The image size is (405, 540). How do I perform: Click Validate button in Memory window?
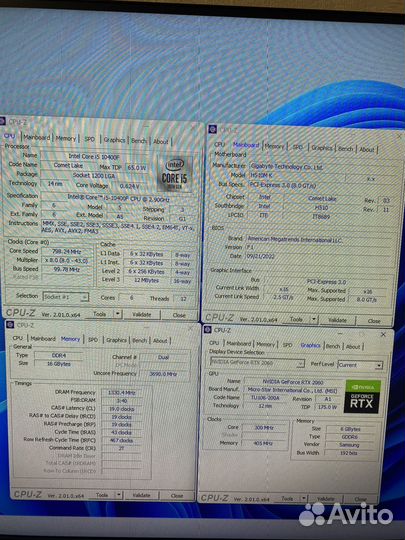142,495
